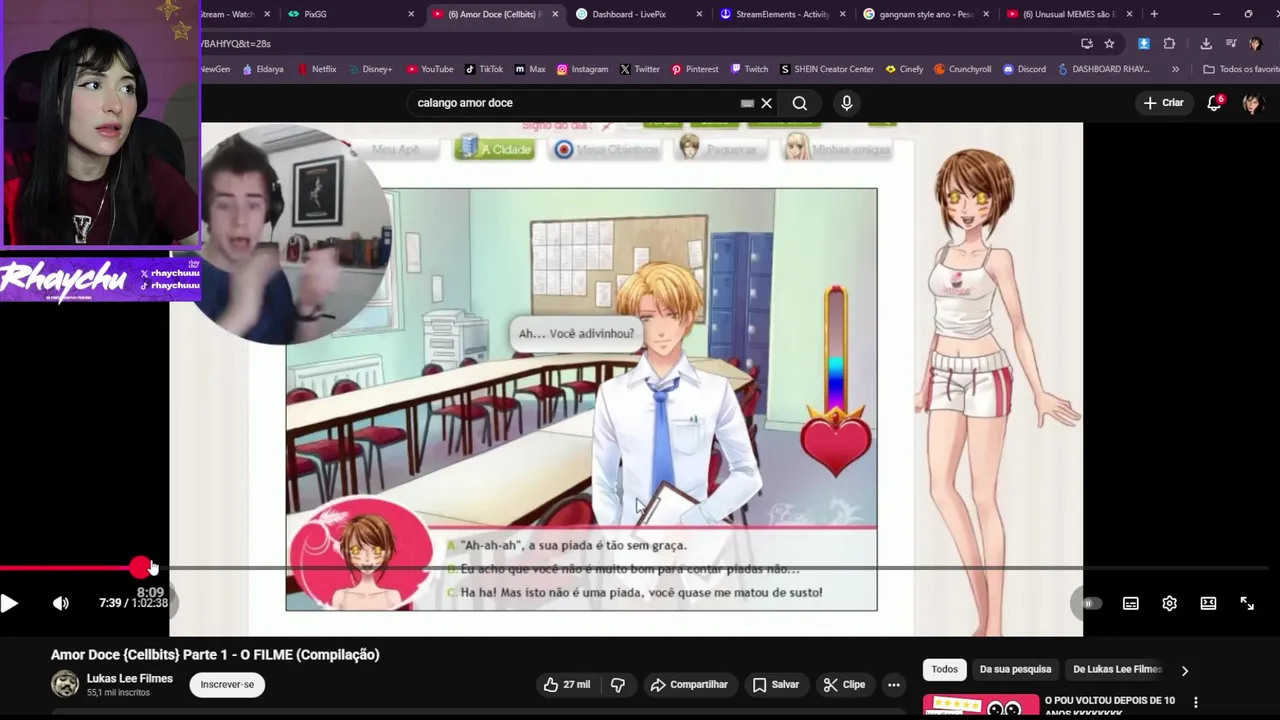Open the Eldarya bookmark
The image size is (1280, 720).
(263, 69)
